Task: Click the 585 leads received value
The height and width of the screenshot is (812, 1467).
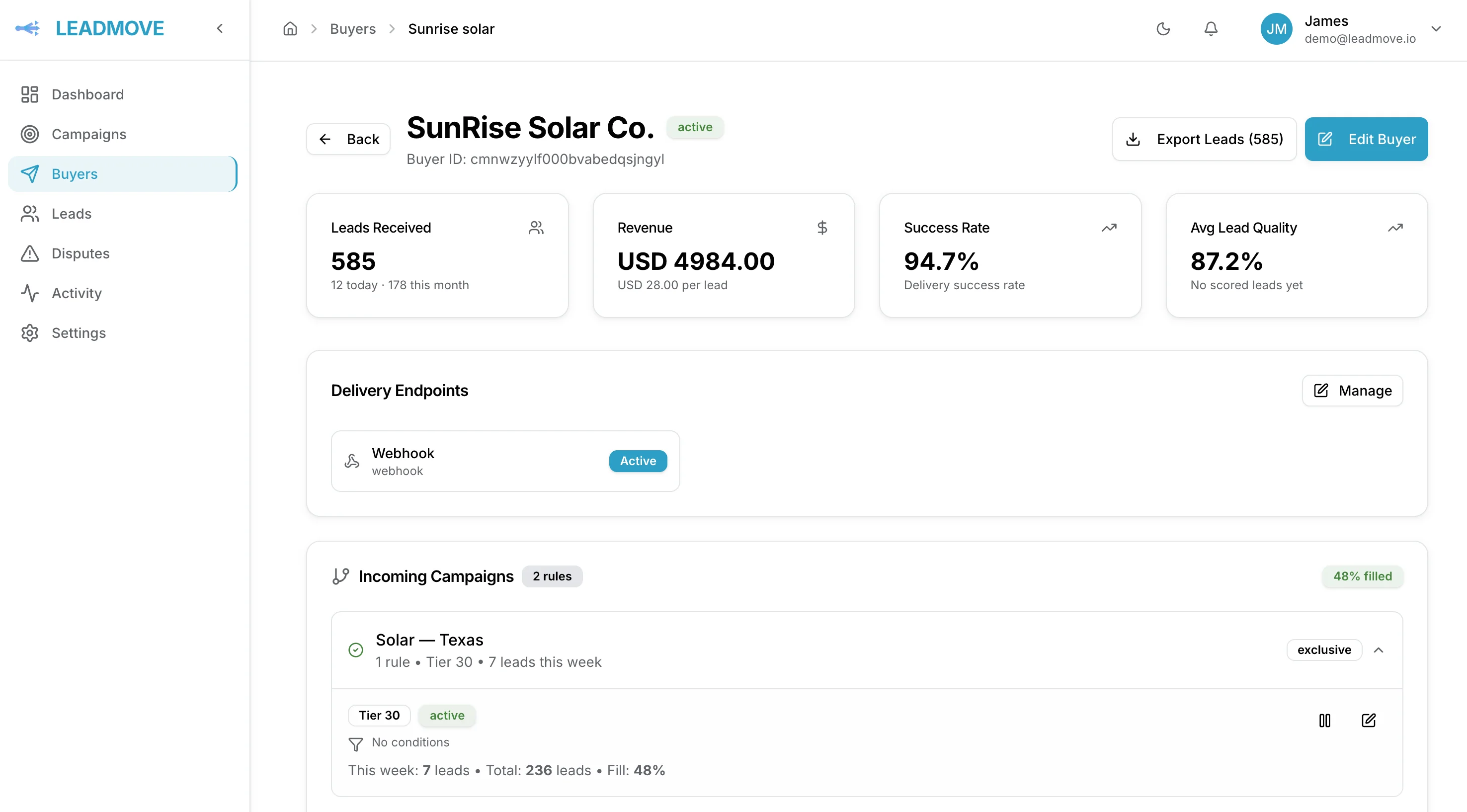Action: pos(353,261)
